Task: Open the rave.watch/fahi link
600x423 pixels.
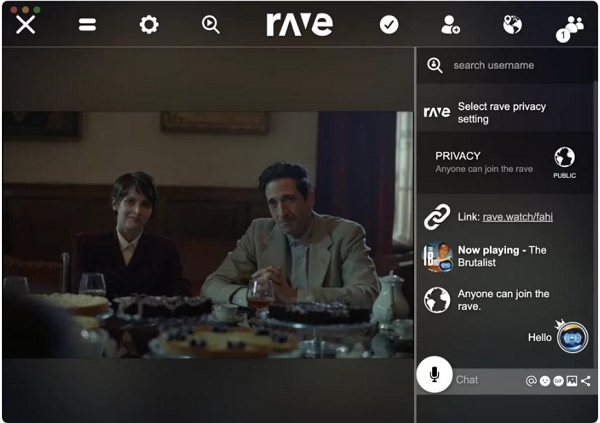Action: [518, 216]
